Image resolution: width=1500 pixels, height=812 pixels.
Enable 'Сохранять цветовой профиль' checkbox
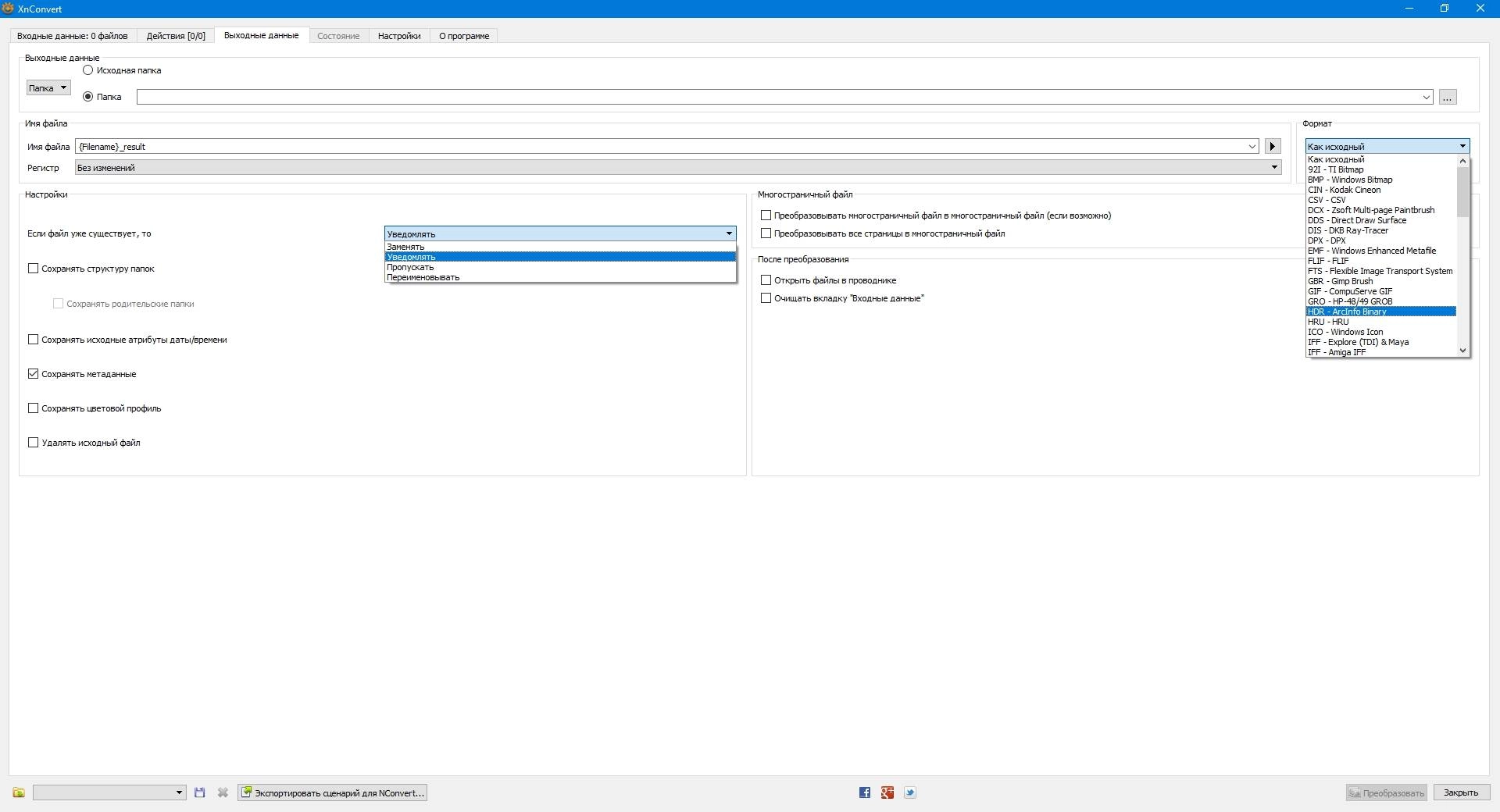click(34, 408)
